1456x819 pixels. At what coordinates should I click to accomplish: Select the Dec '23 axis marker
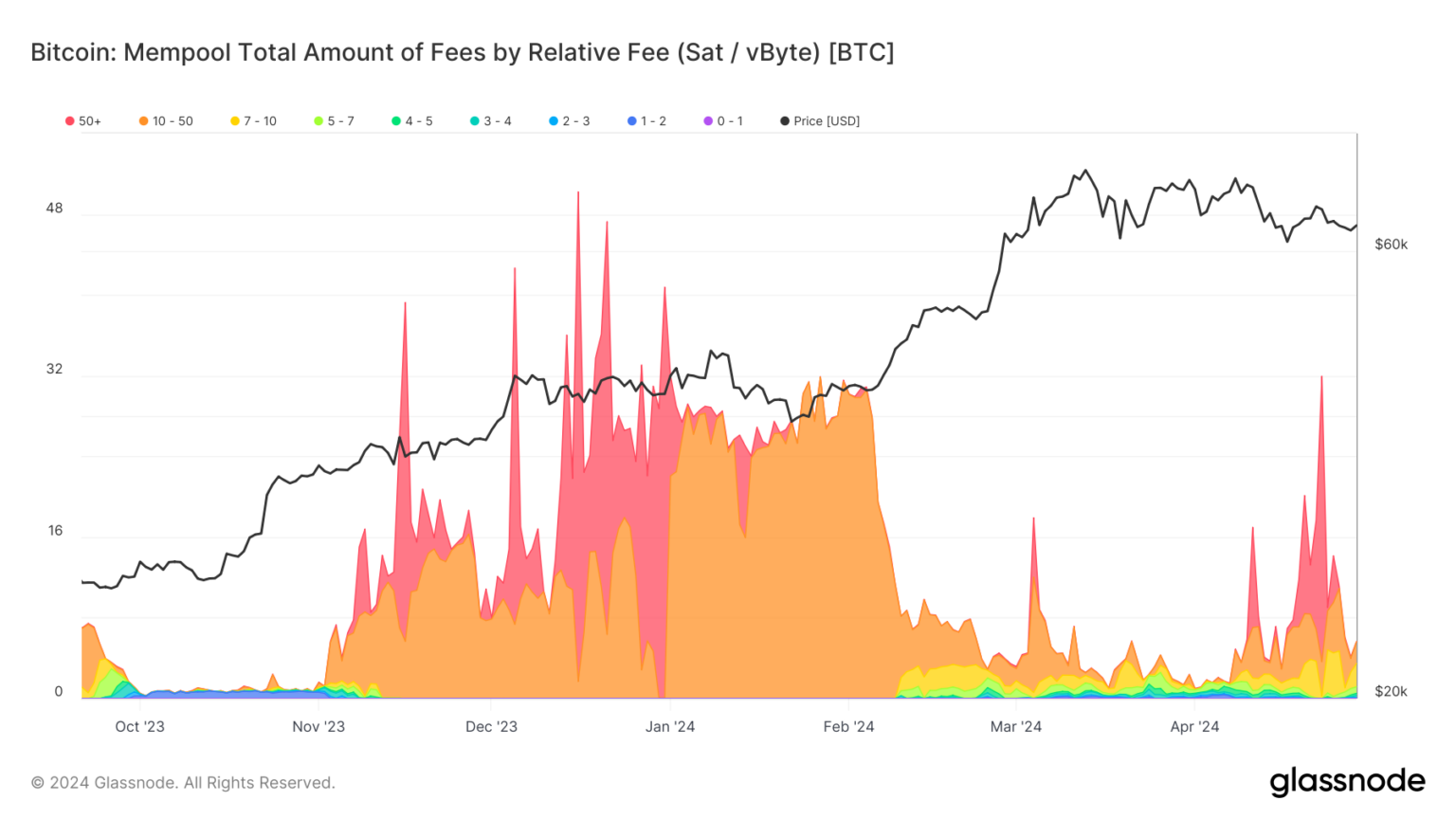coord(491,727)
